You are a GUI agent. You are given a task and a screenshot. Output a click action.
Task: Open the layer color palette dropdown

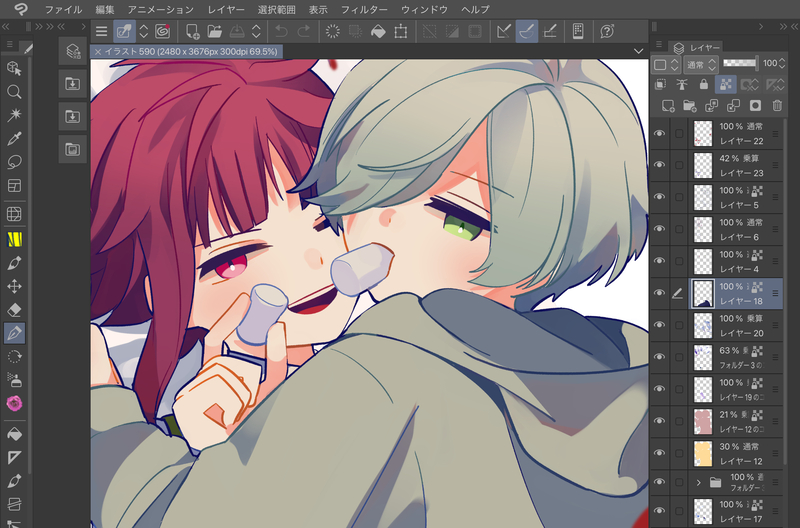point(666,64)
